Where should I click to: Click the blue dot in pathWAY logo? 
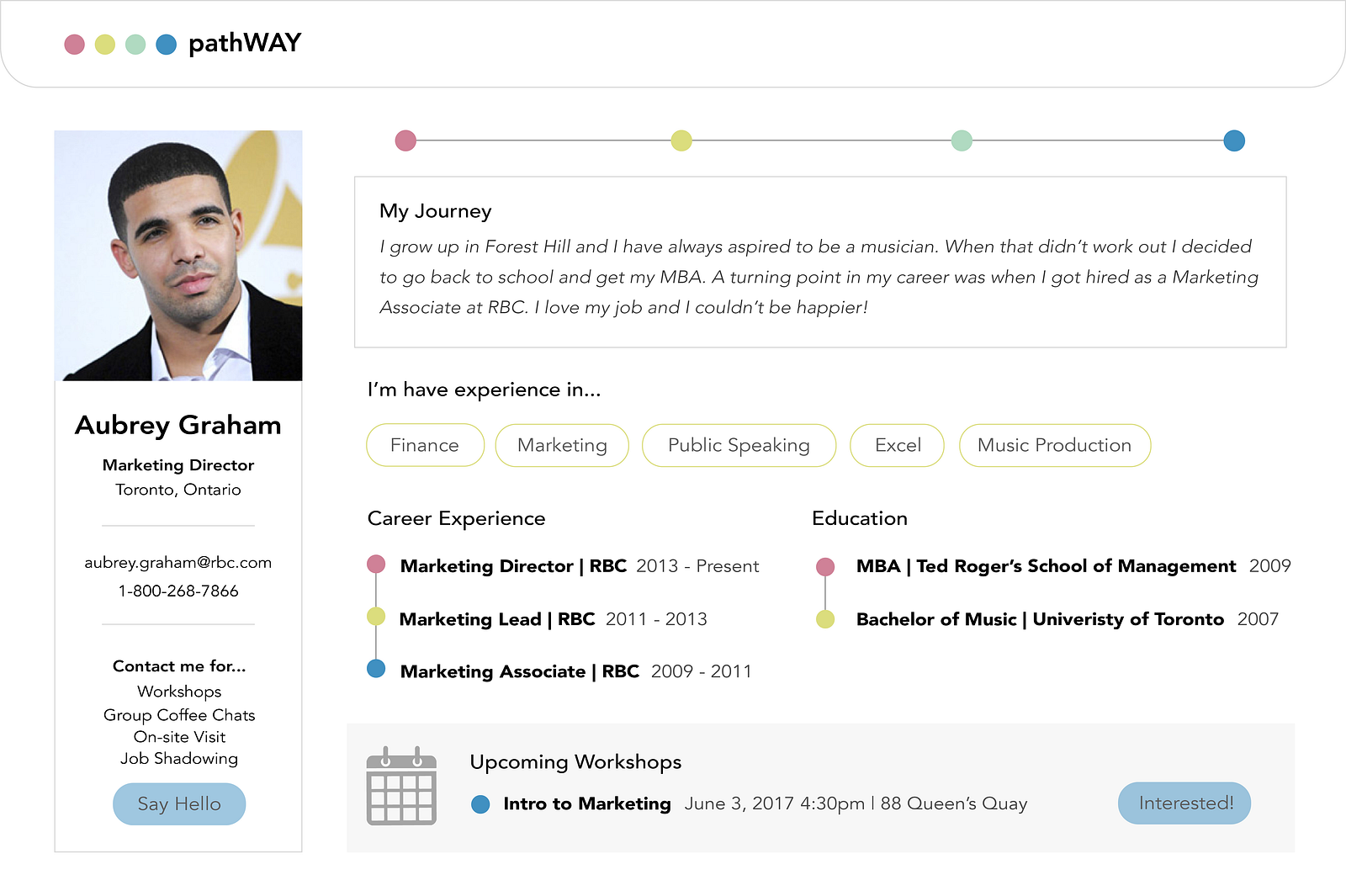pos(167,45)
